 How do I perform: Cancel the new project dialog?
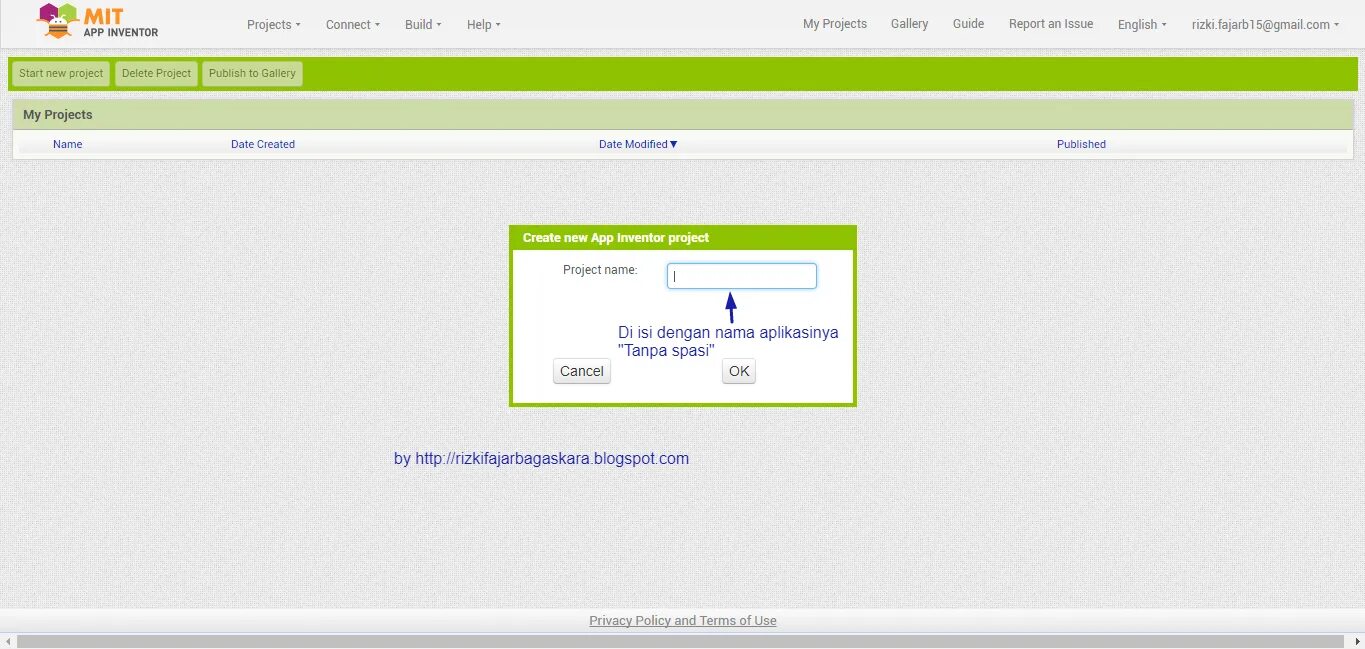click(582, 371)
